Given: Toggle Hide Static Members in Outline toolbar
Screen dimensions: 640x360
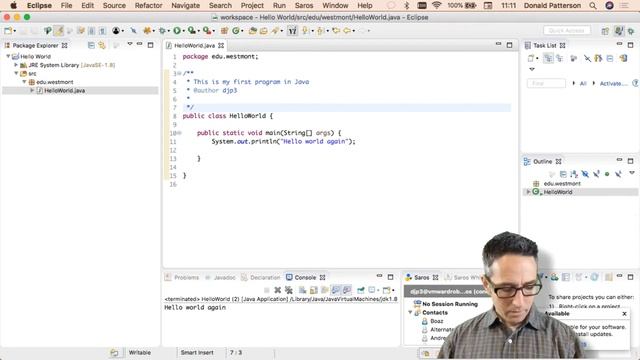Looking at the screenshot, I should [596, 174].
